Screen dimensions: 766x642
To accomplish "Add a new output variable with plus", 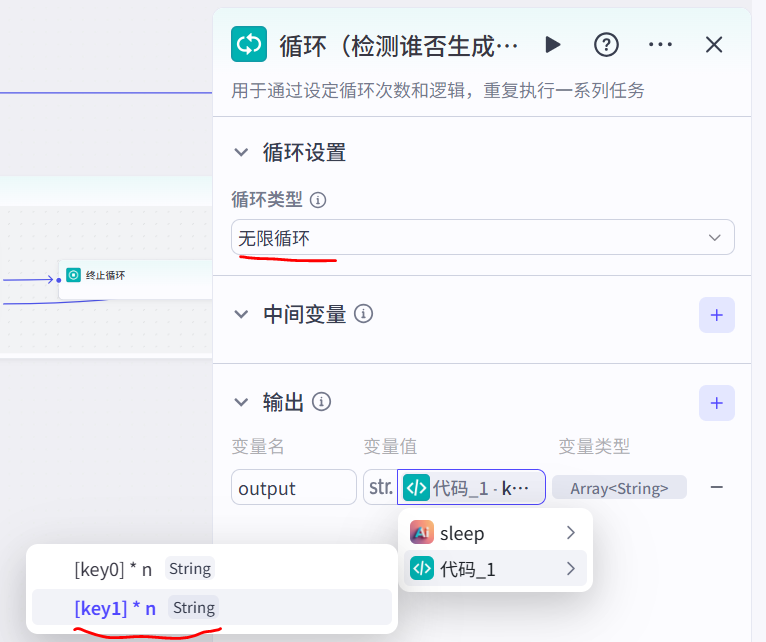I will [717, 403].
